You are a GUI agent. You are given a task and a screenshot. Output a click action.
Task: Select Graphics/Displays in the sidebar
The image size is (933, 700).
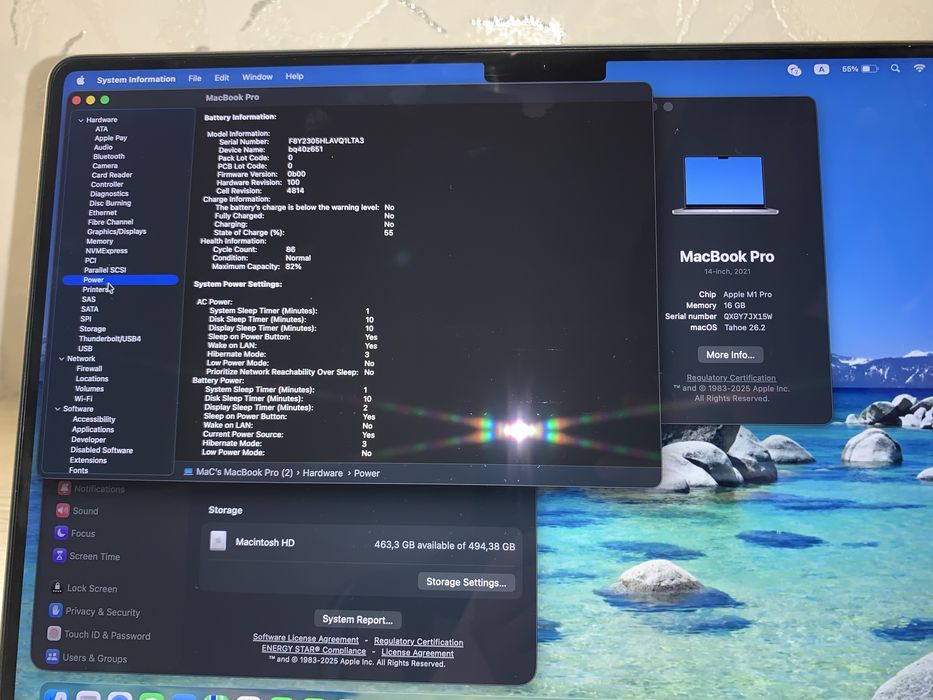(117, 232)
